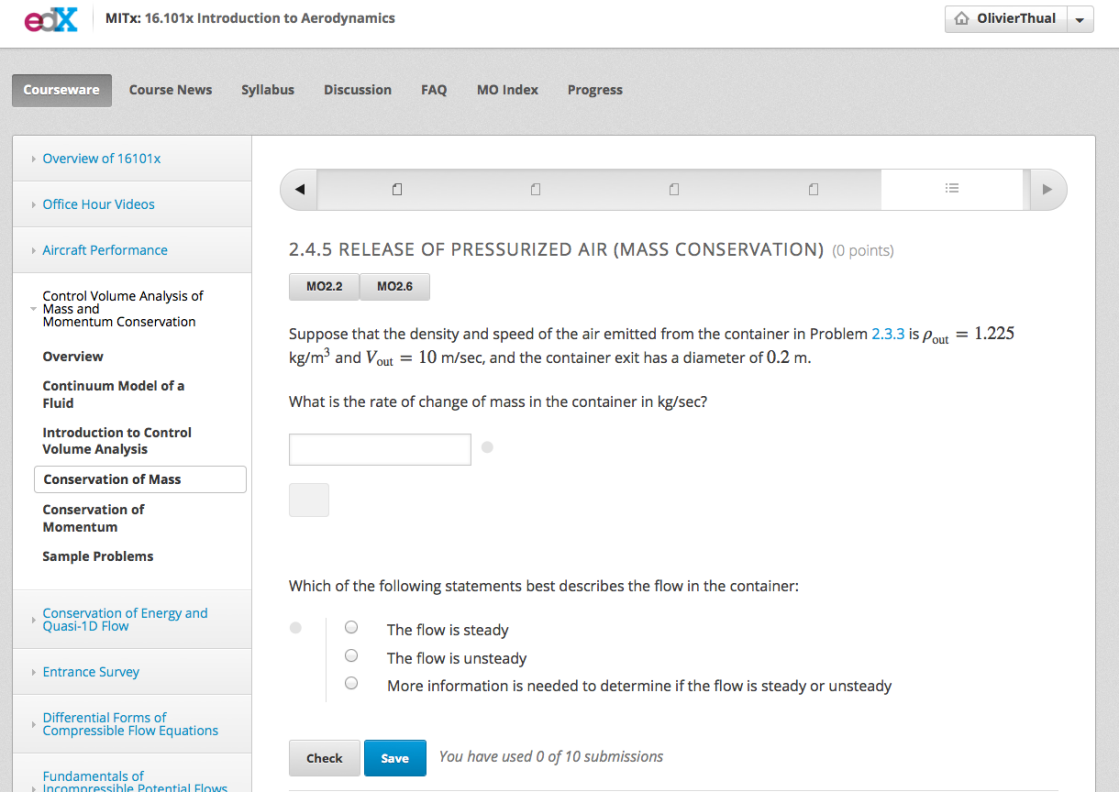
Task: Open the fourth unit page icon
Action: (x=813, y=189)
